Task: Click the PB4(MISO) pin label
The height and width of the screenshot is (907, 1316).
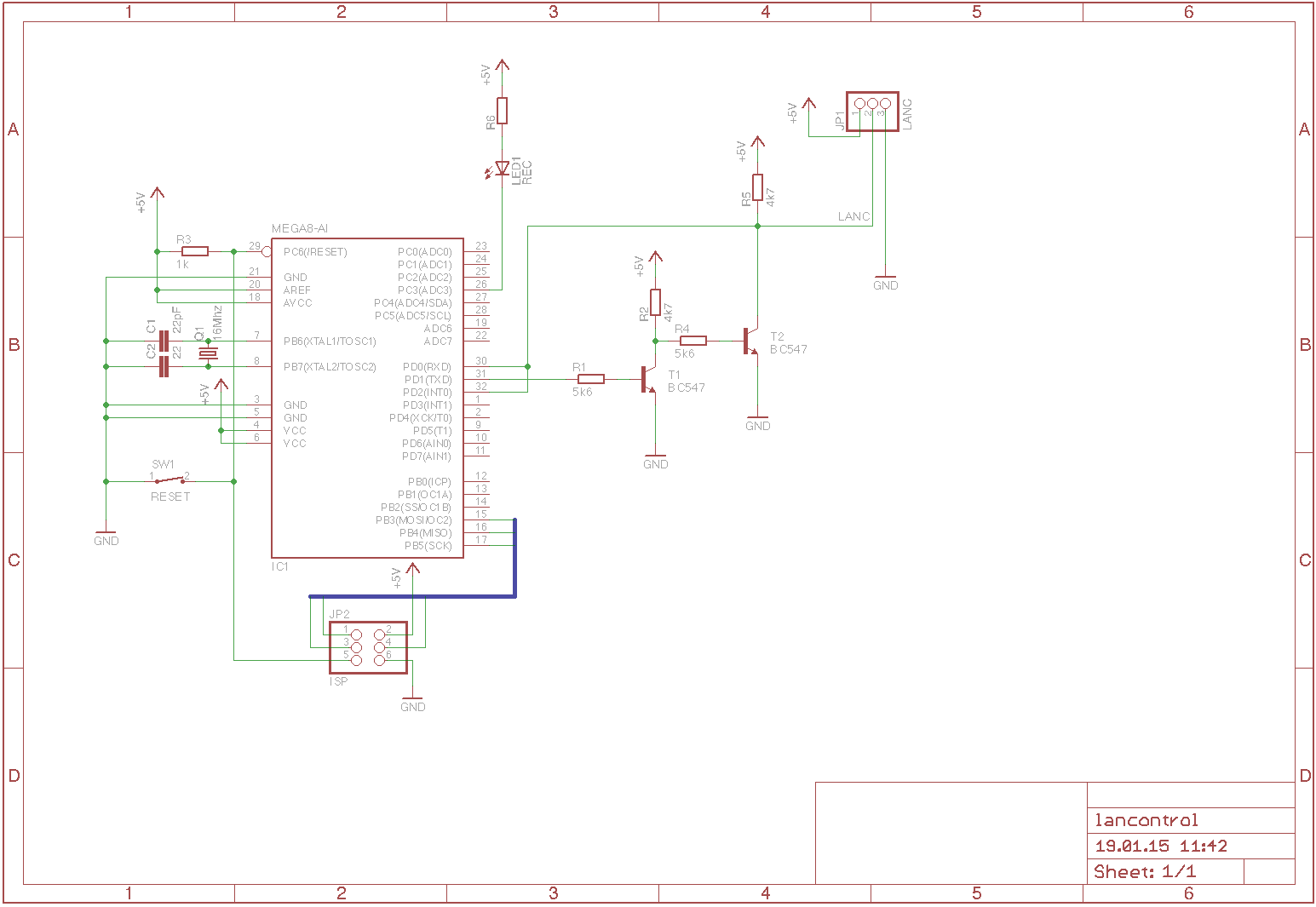Action: coord(426,533)
